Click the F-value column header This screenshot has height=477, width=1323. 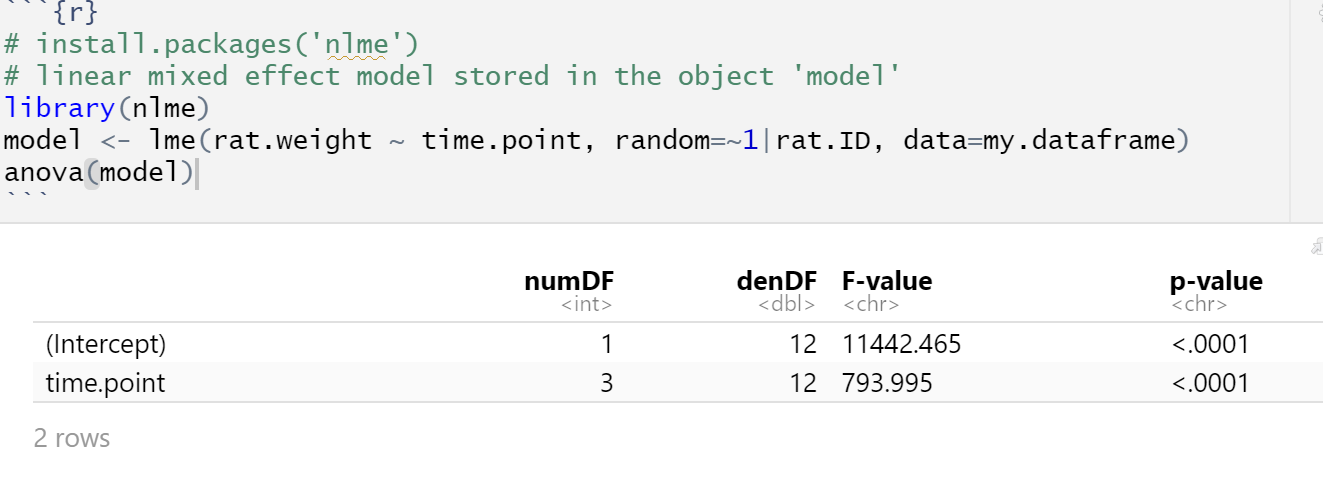887,282
